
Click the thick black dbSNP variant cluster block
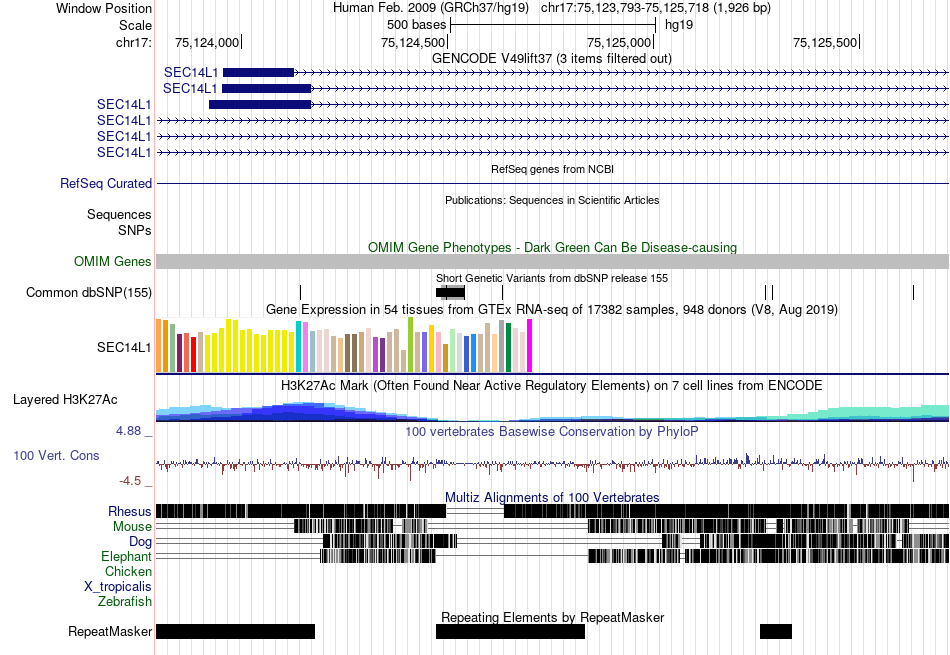pos(451,293)
